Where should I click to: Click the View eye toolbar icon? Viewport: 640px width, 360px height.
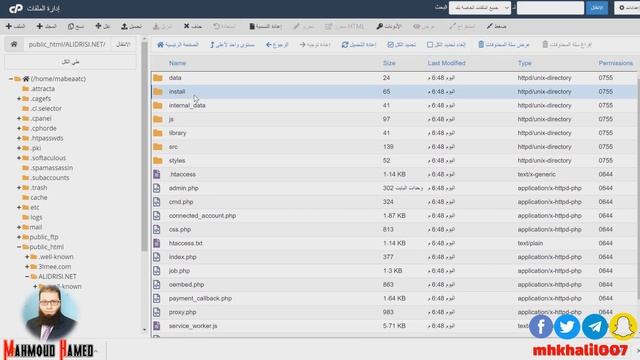coord(424,27)
